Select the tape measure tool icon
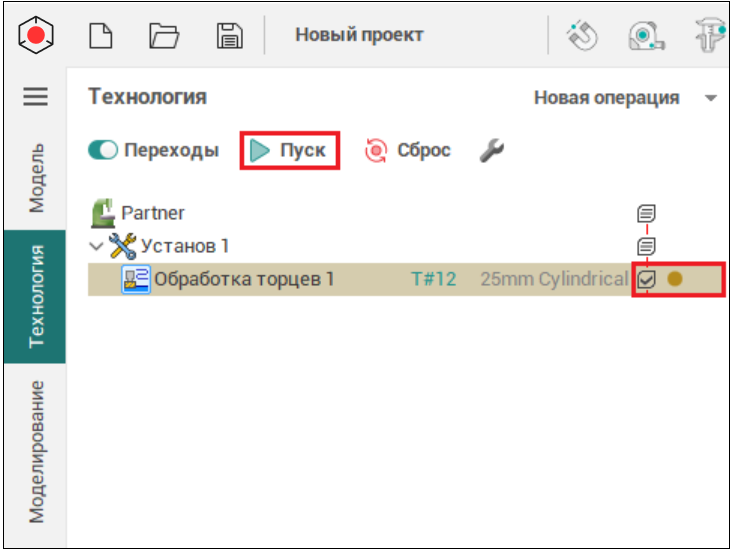This screenshot has width=735, height=557. [646, 36]
